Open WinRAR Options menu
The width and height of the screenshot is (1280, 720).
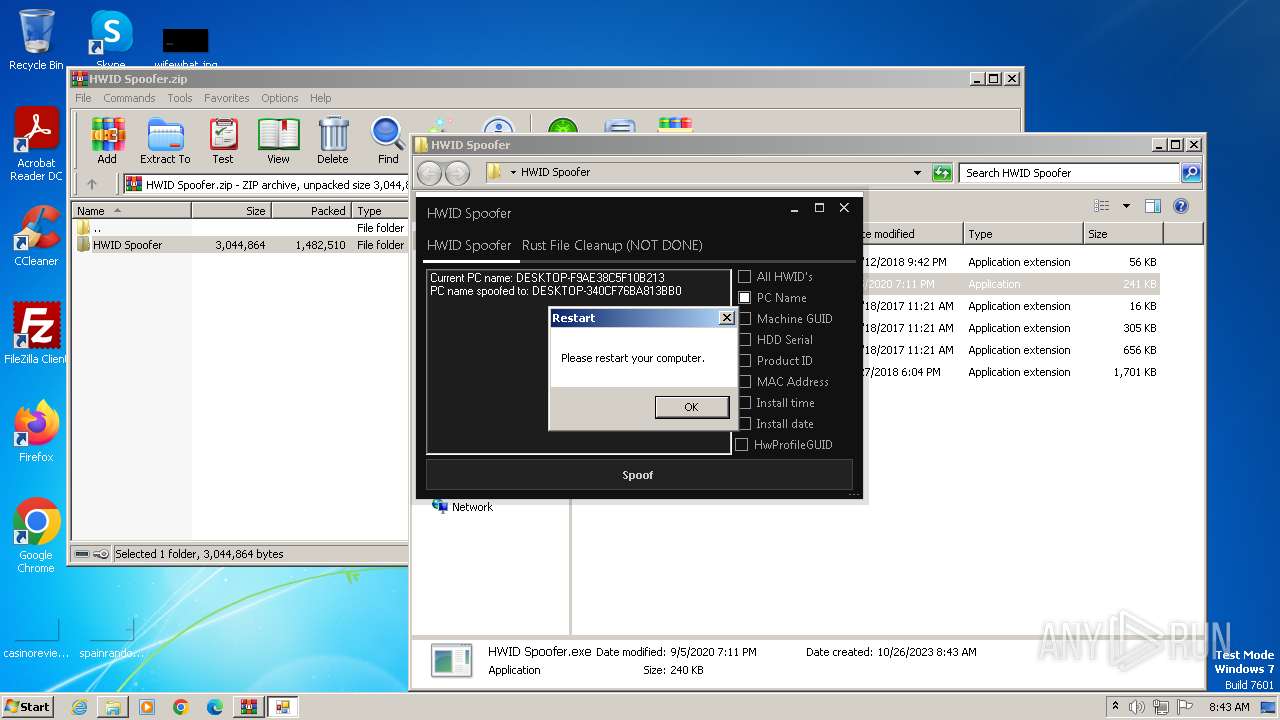[x=280, y=98]
